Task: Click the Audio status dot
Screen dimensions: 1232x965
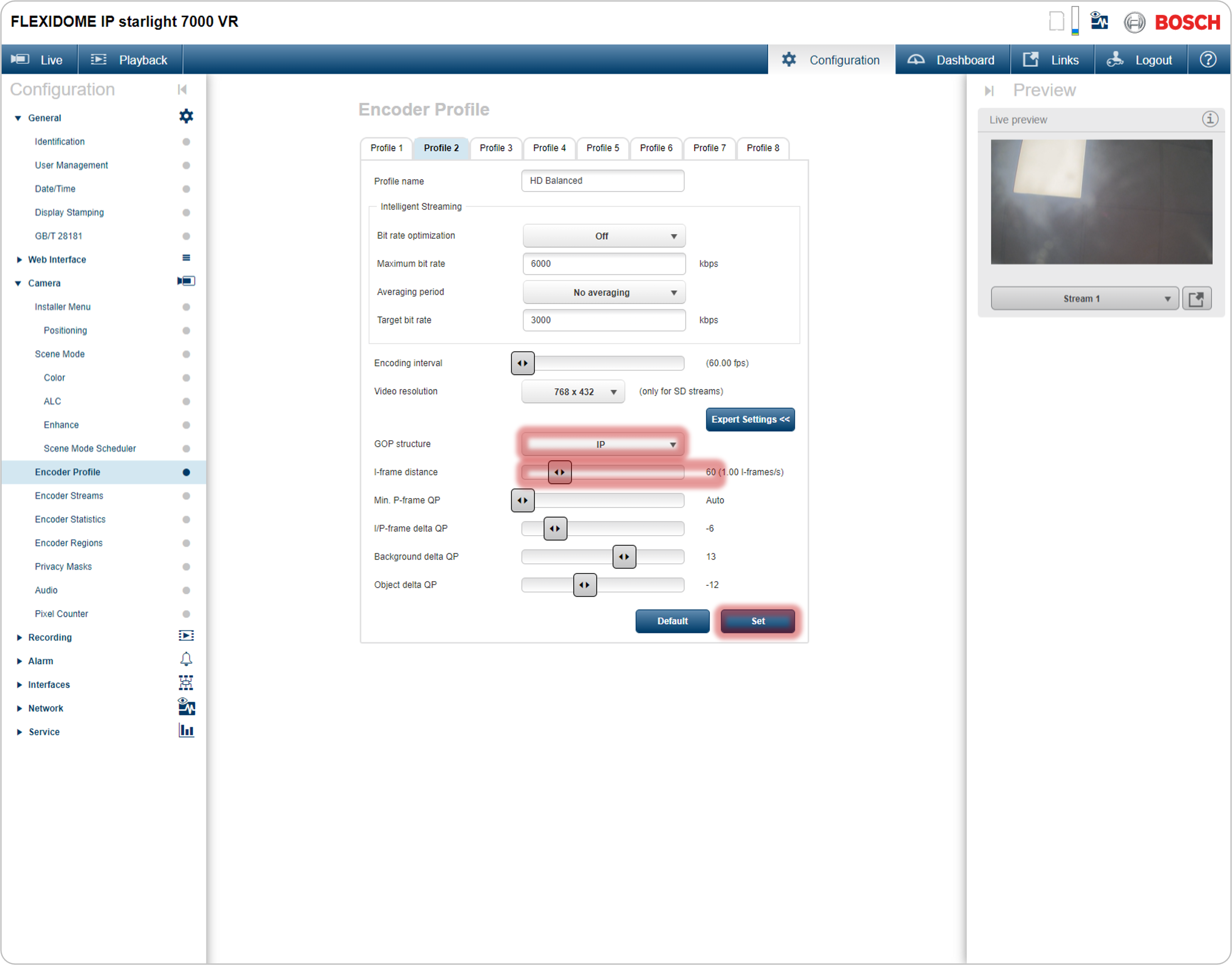Action: tap(186, 590)
